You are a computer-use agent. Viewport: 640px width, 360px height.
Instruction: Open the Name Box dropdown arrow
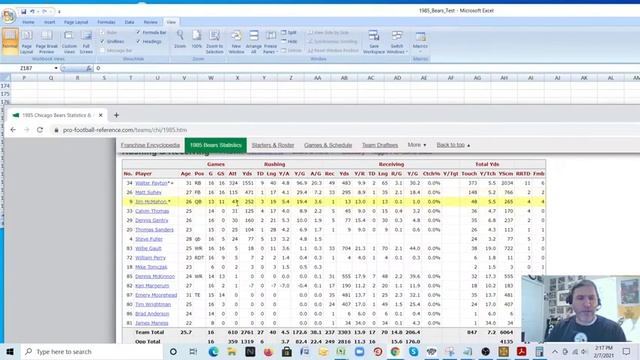coord(56,68)
